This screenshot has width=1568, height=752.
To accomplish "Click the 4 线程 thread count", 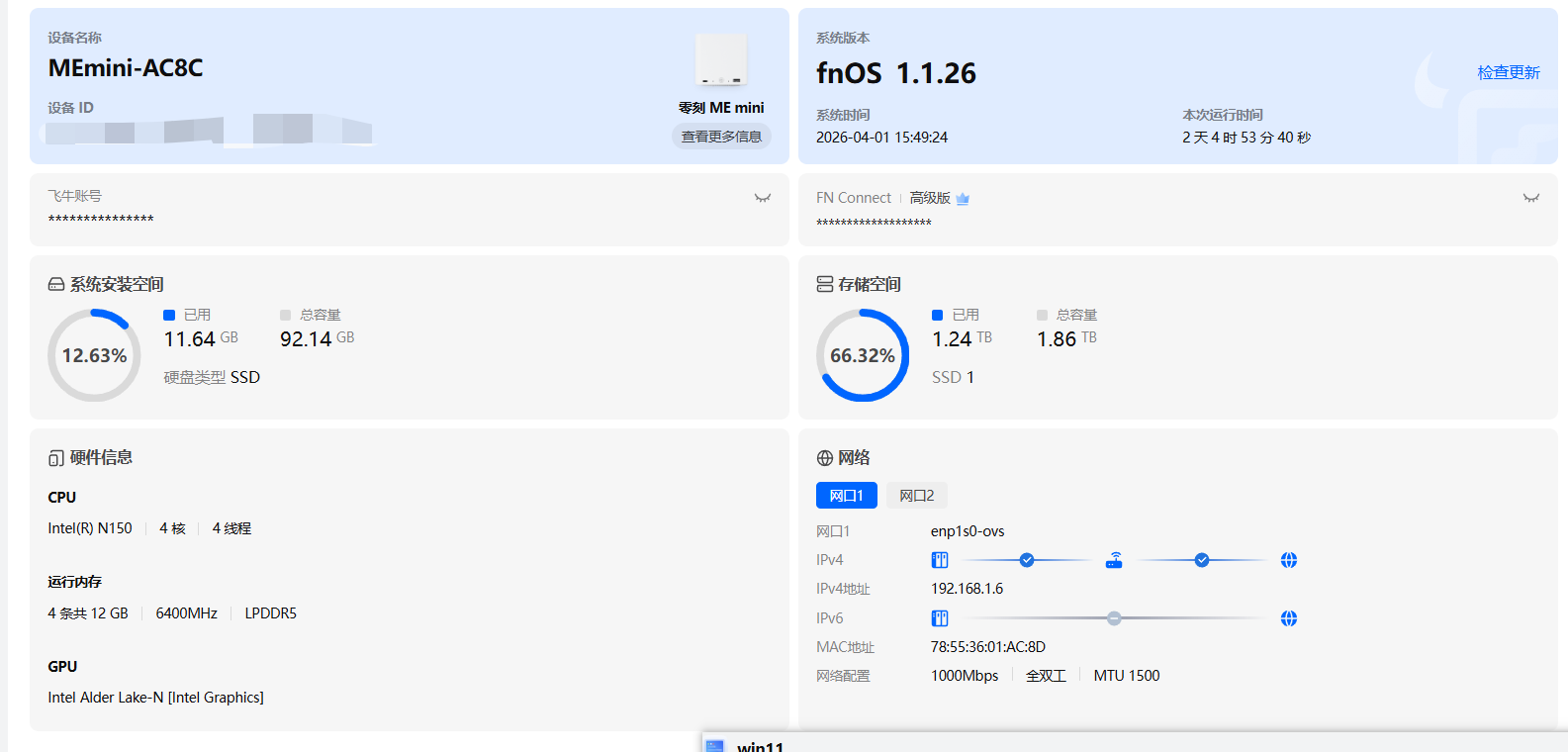I will (x=231, y=528).
